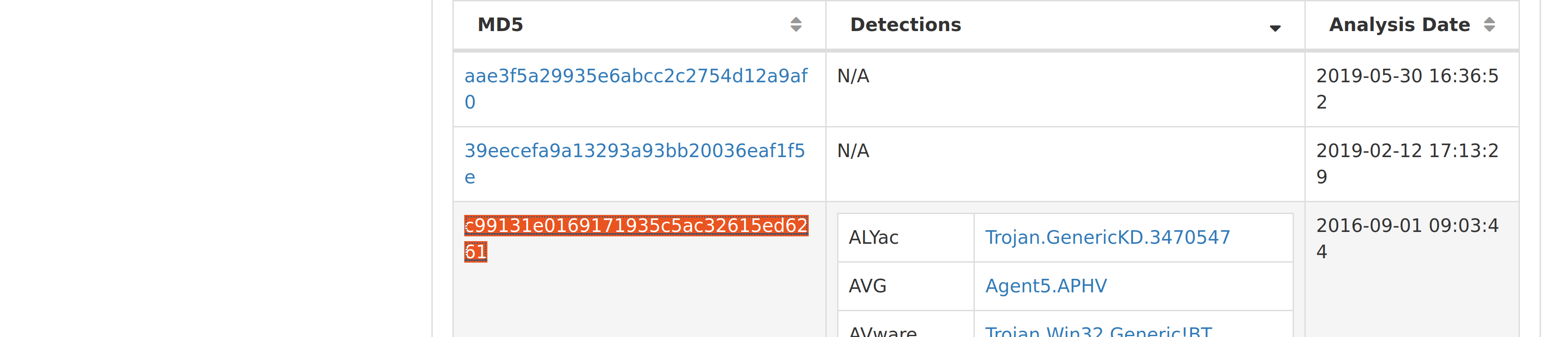1568x337 pixels.
Task: Open hash link starting with 39eecefa9a13
Action: (634, 164)
